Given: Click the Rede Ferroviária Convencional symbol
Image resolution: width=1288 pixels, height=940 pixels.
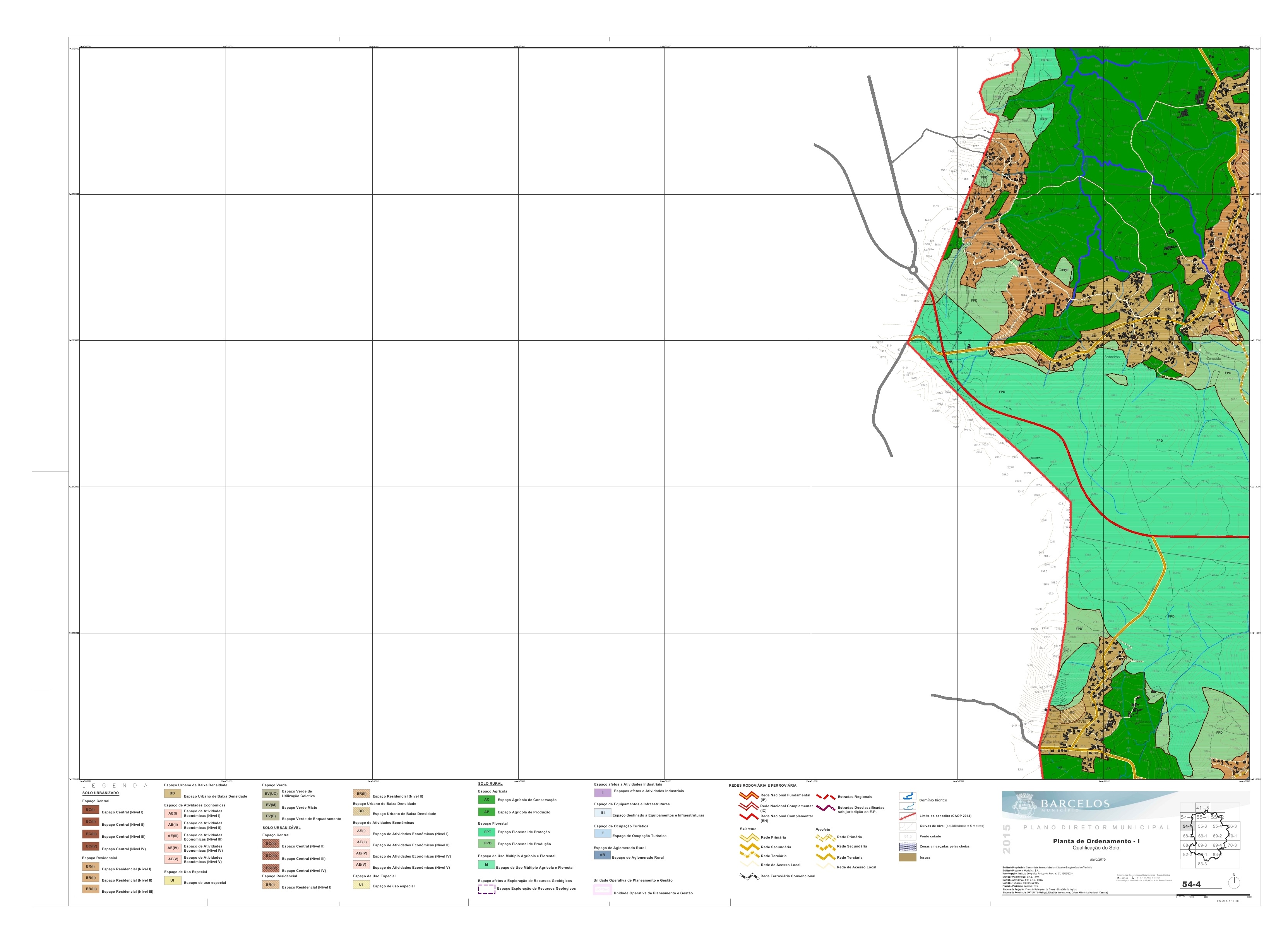Looking at the screenshot, I should tap(749, 876).
